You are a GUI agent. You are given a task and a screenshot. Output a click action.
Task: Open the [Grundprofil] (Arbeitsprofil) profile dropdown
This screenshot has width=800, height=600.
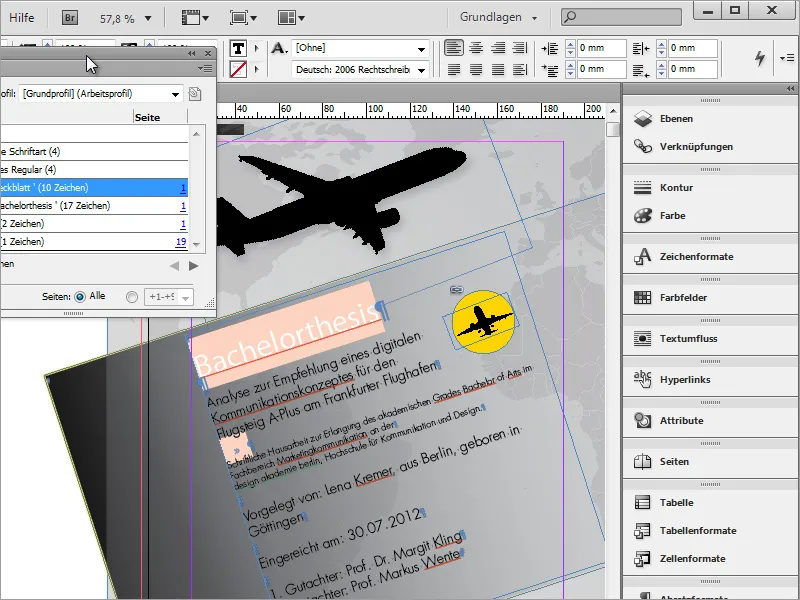tap(101, 94)
